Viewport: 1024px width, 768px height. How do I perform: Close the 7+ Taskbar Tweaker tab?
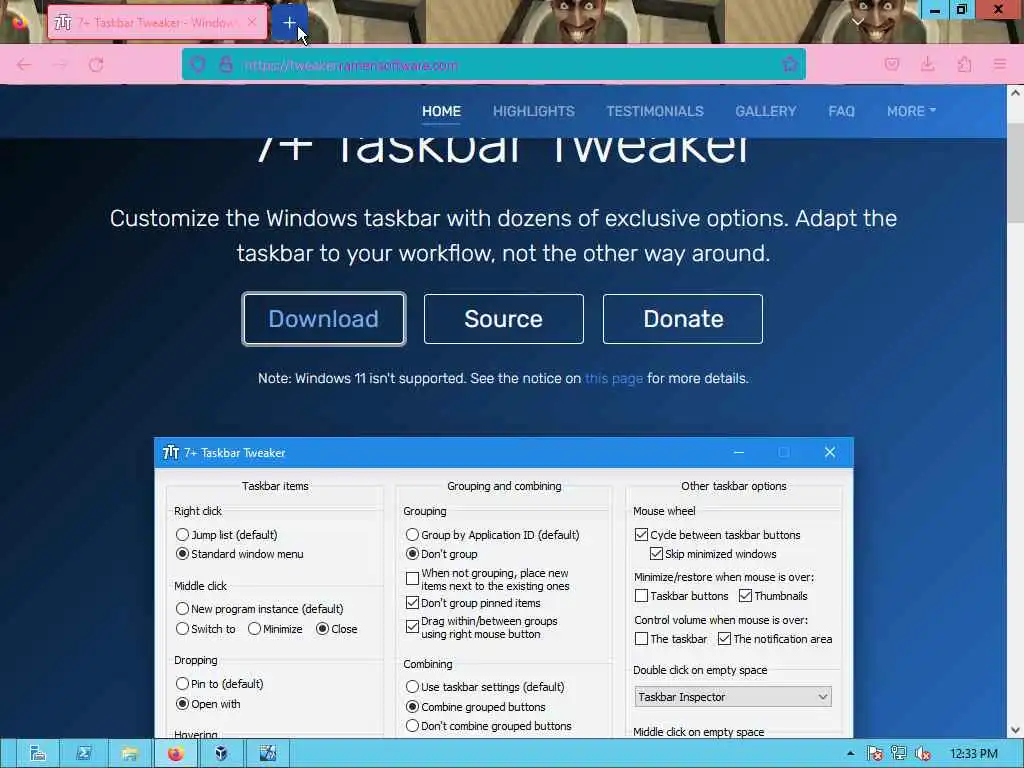click(252, 22)
